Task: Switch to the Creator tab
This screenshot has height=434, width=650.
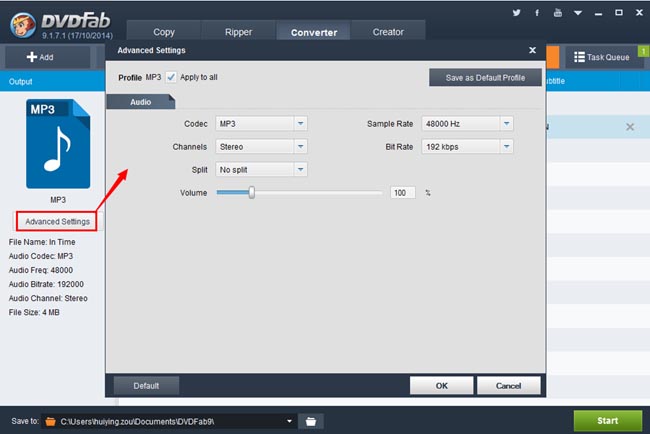Action: coord(388,32)
